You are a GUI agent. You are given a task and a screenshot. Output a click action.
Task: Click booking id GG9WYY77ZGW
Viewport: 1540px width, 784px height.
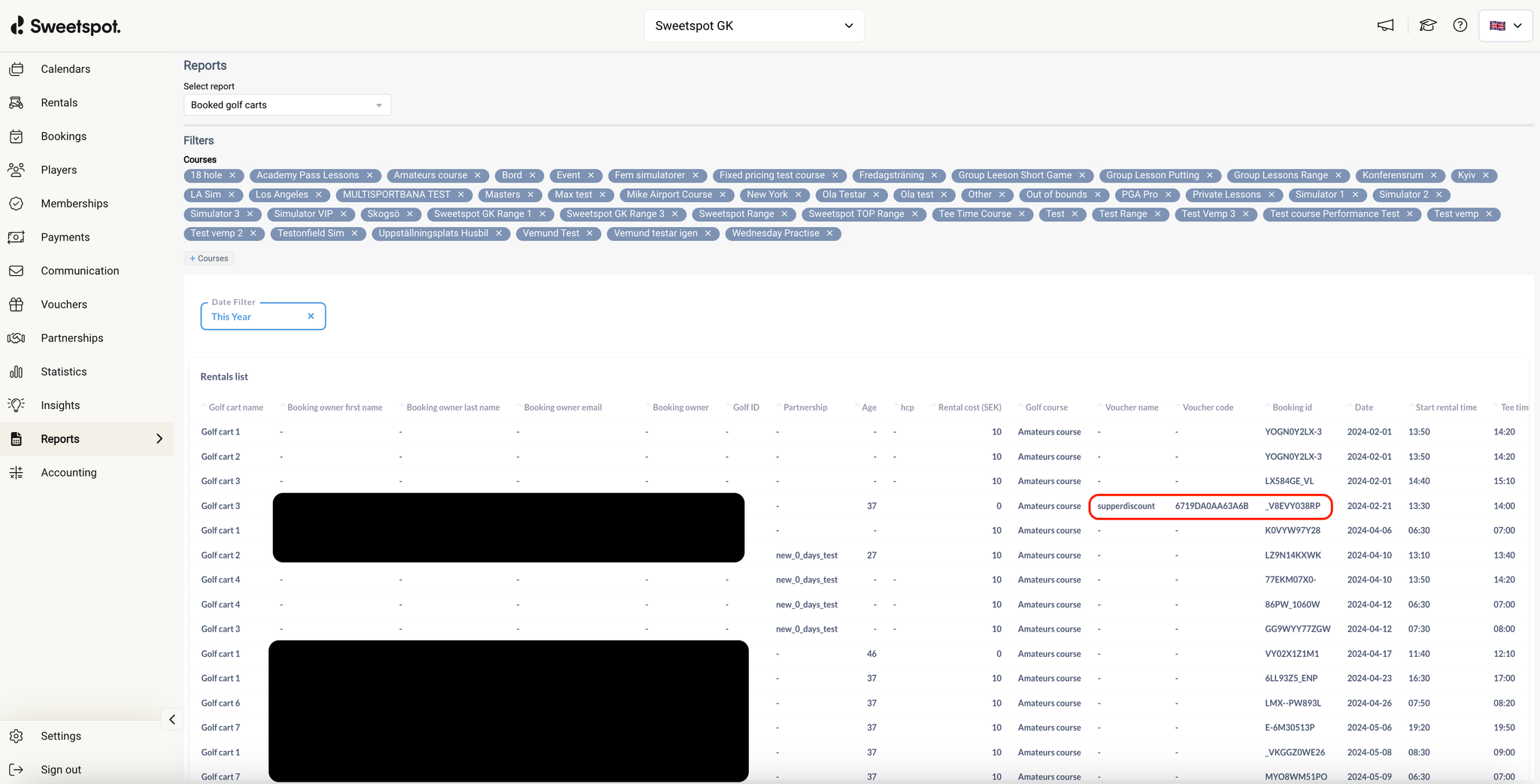[1297, 629]
